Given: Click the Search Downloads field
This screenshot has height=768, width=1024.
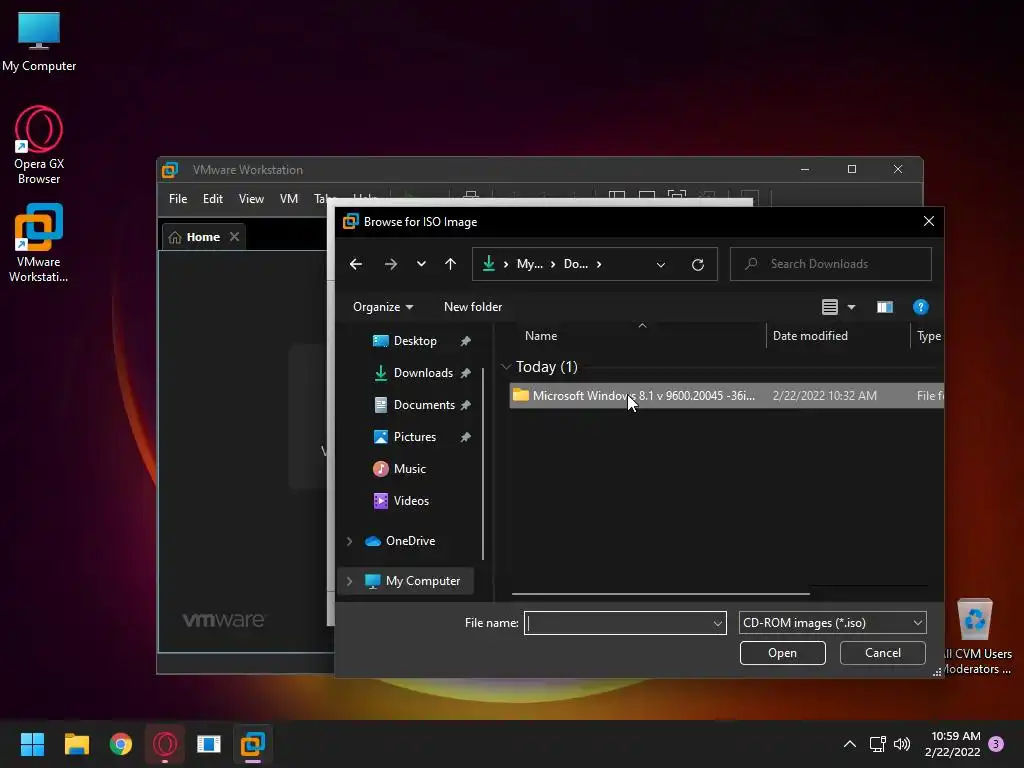Looking at the screenshot, I should point(831,264).
